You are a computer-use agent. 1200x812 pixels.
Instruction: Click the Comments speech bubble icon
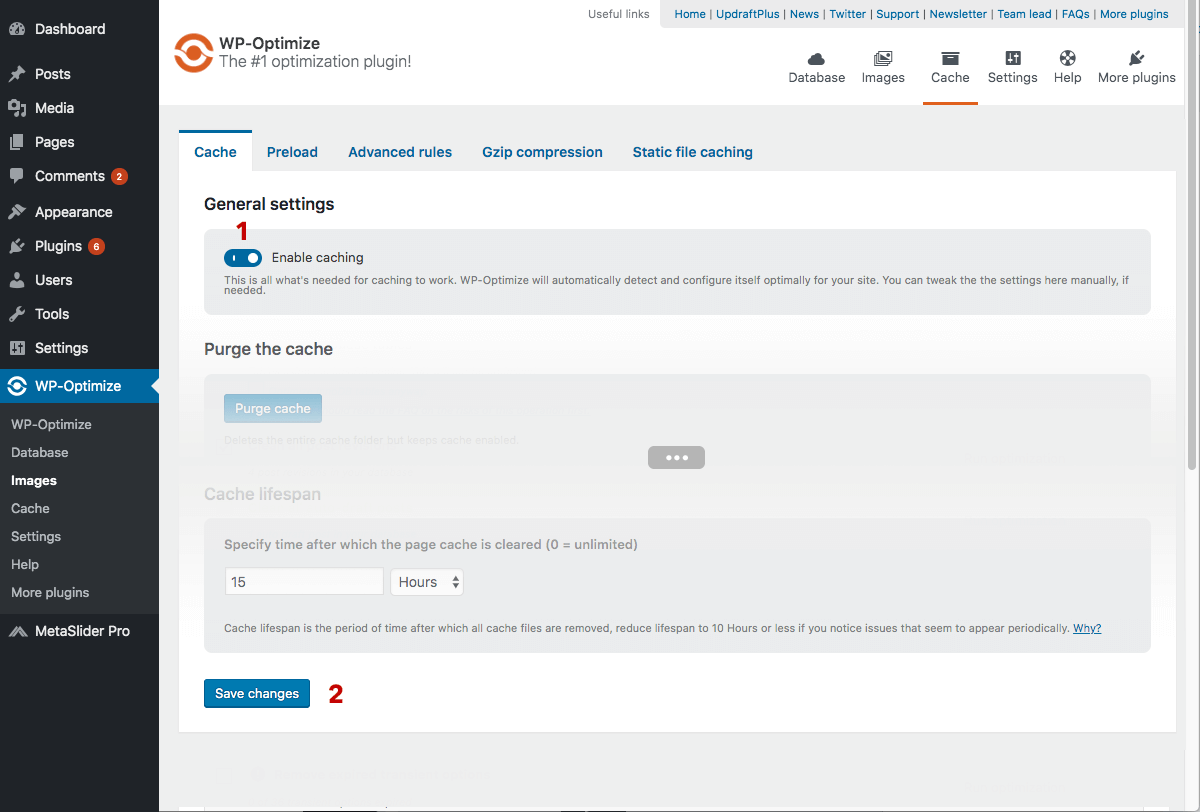pos(17,176)
